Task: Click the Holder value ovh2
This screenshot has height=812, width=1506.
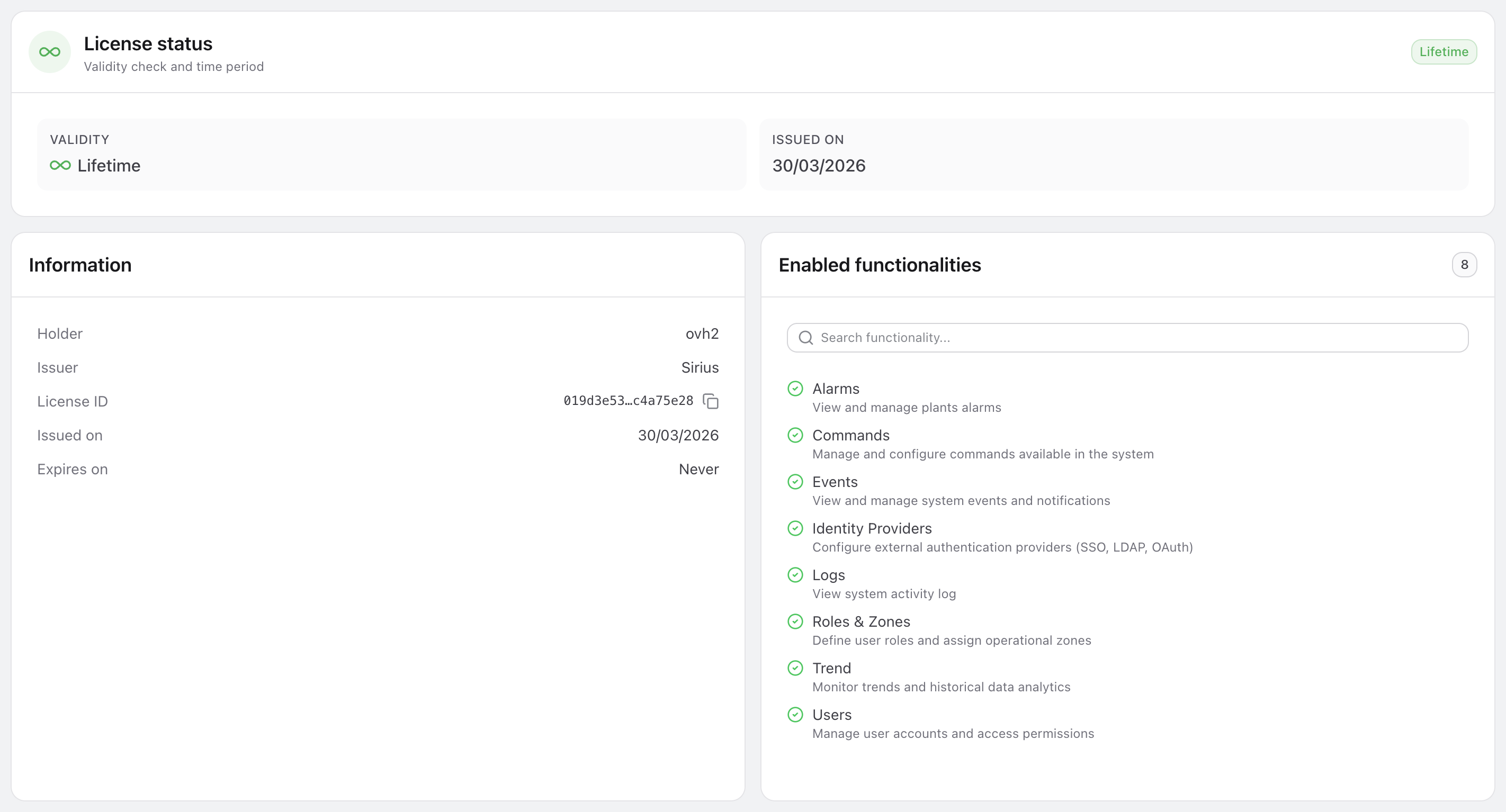Action: 702,334
